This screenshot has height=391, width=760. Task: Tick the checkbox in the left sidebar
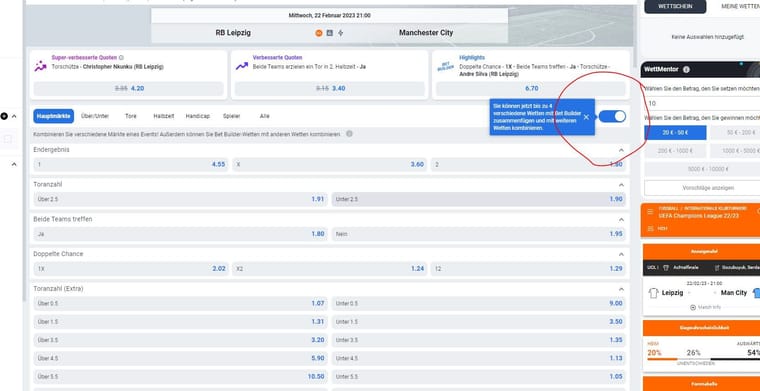[x=7, y=139]
